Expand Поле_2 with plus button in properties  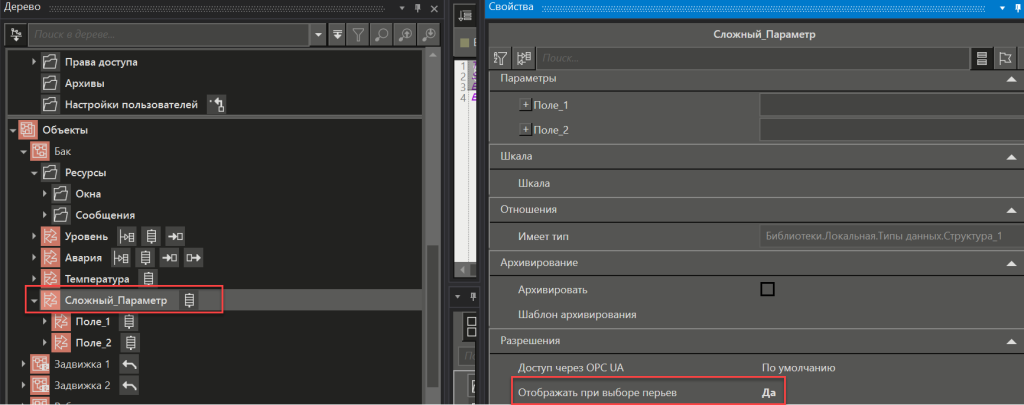[x=525, y=130]
